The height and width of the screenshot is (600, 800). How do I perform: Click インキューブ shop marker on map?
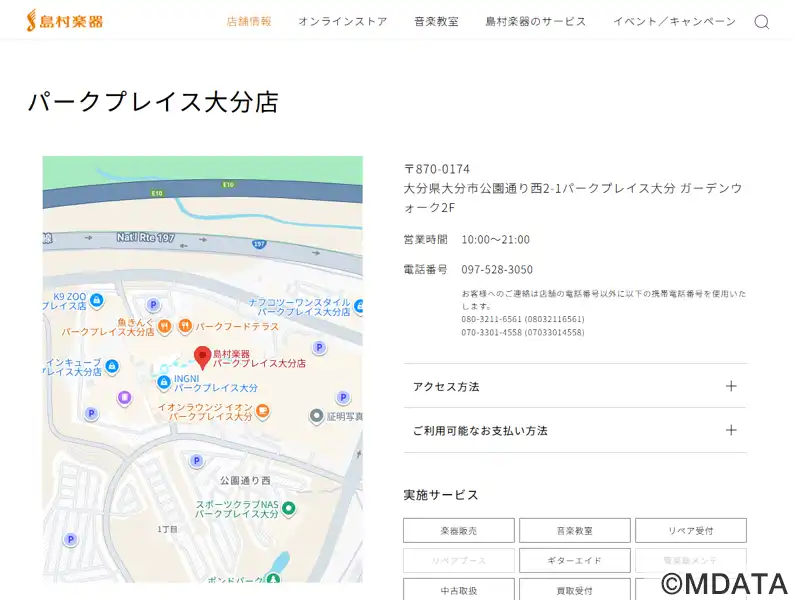(x=112, y=366)
